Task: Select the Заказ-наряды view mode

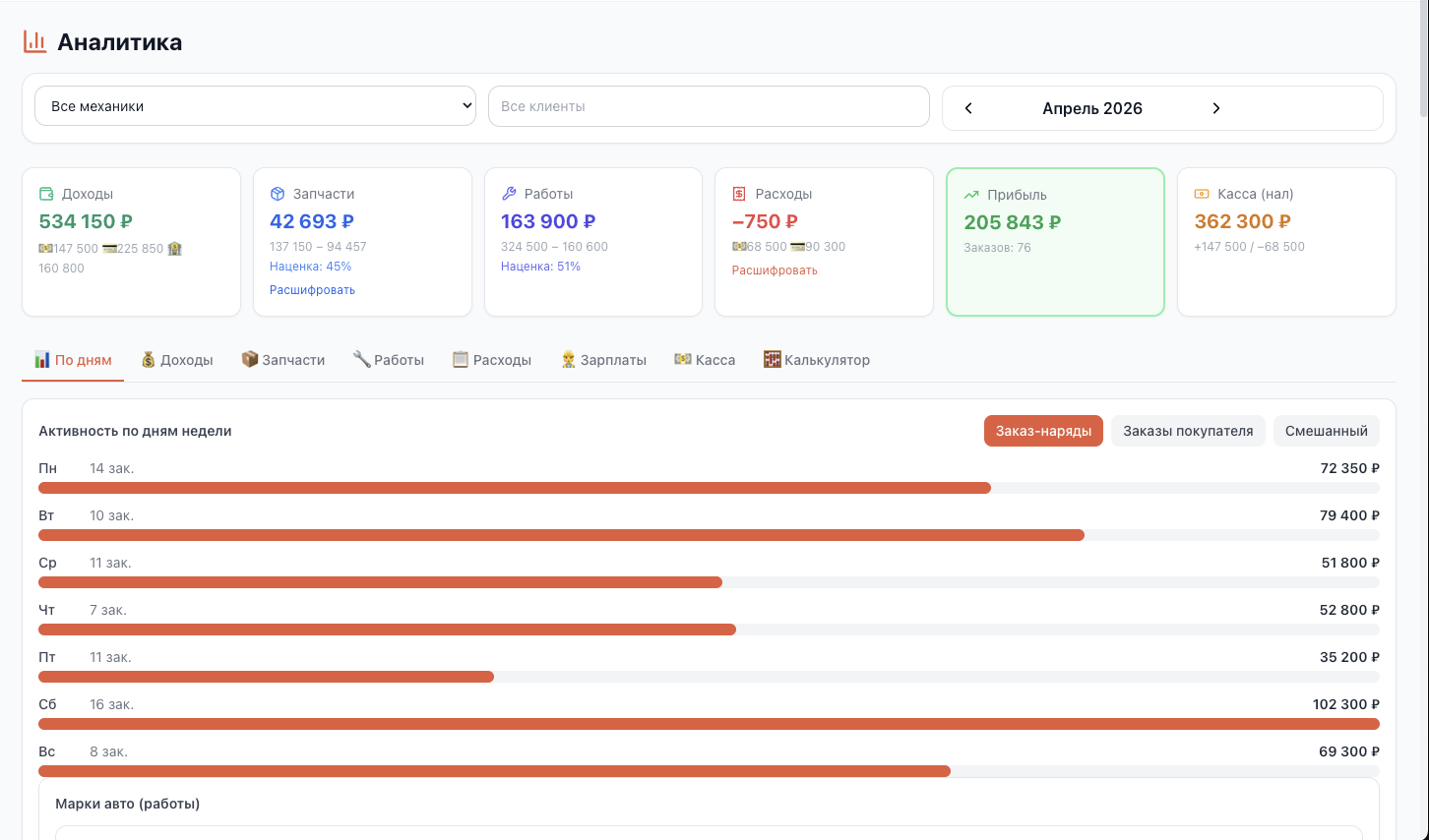Action: click(1043, 431)
